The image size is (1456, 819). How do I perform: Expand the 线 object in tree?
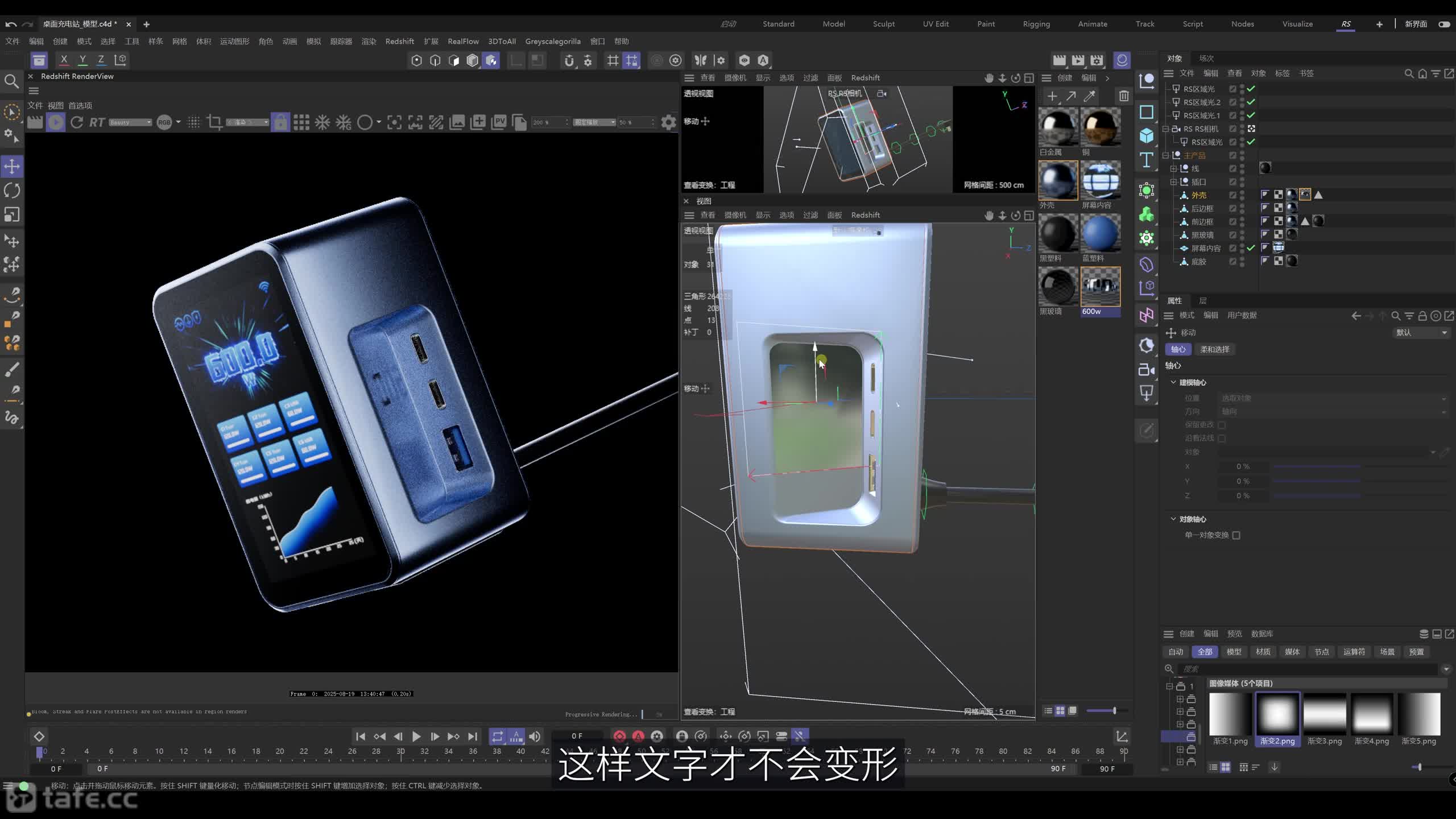coord(1173,168)
